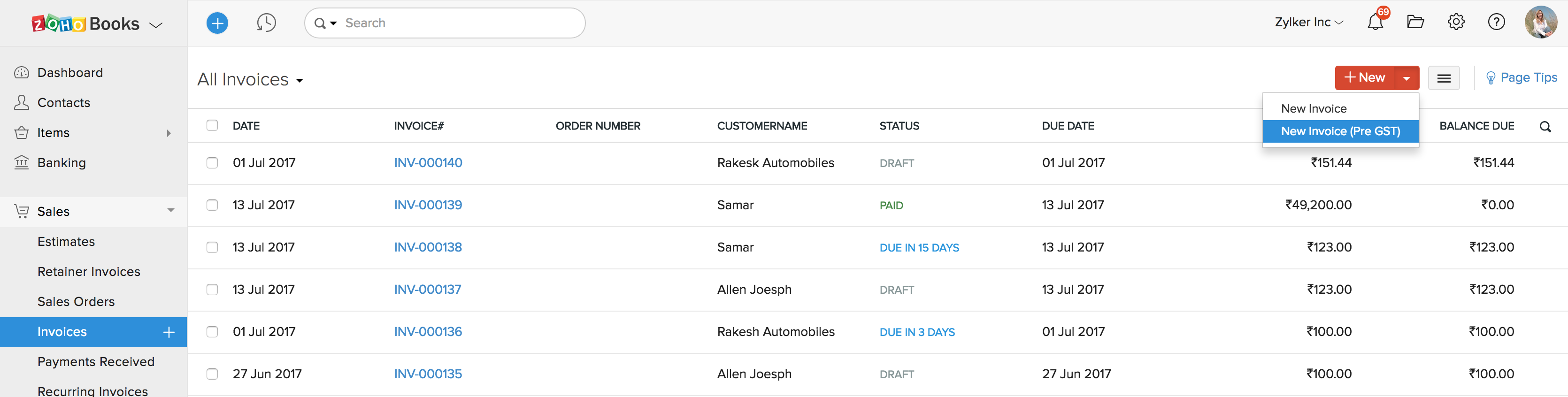Click plus icon beside Invoices in sidebar
1568x397 pixels.
pos(169,332)
